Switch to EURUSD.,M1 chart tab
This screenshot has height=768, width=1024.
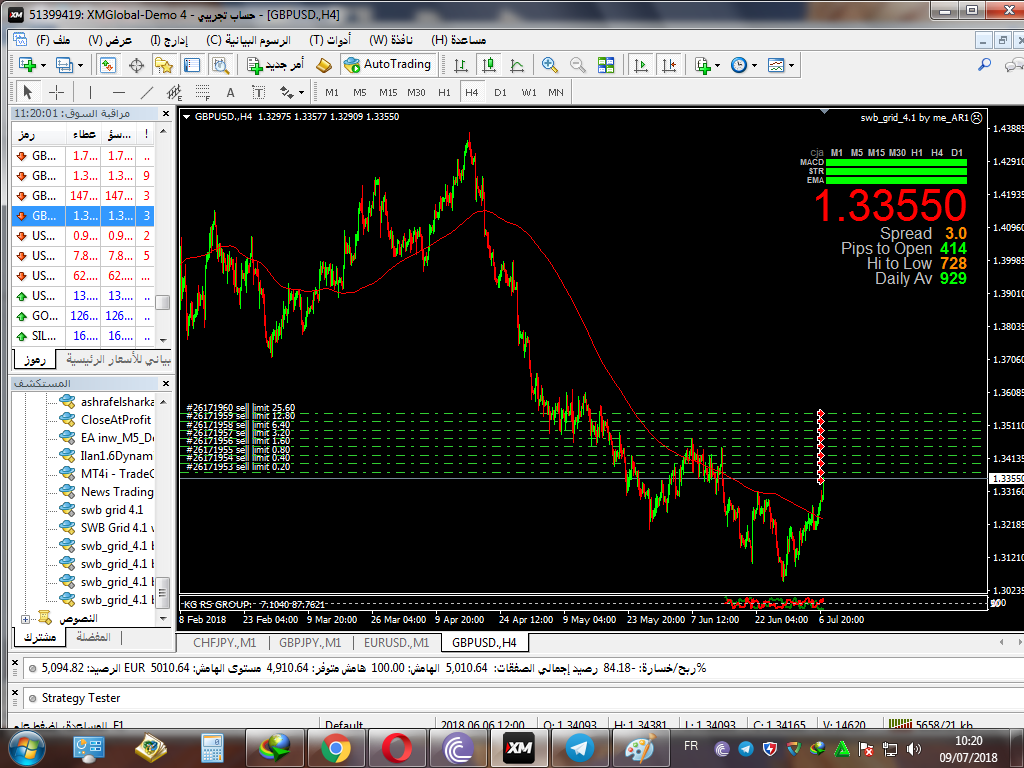point(396,643)
